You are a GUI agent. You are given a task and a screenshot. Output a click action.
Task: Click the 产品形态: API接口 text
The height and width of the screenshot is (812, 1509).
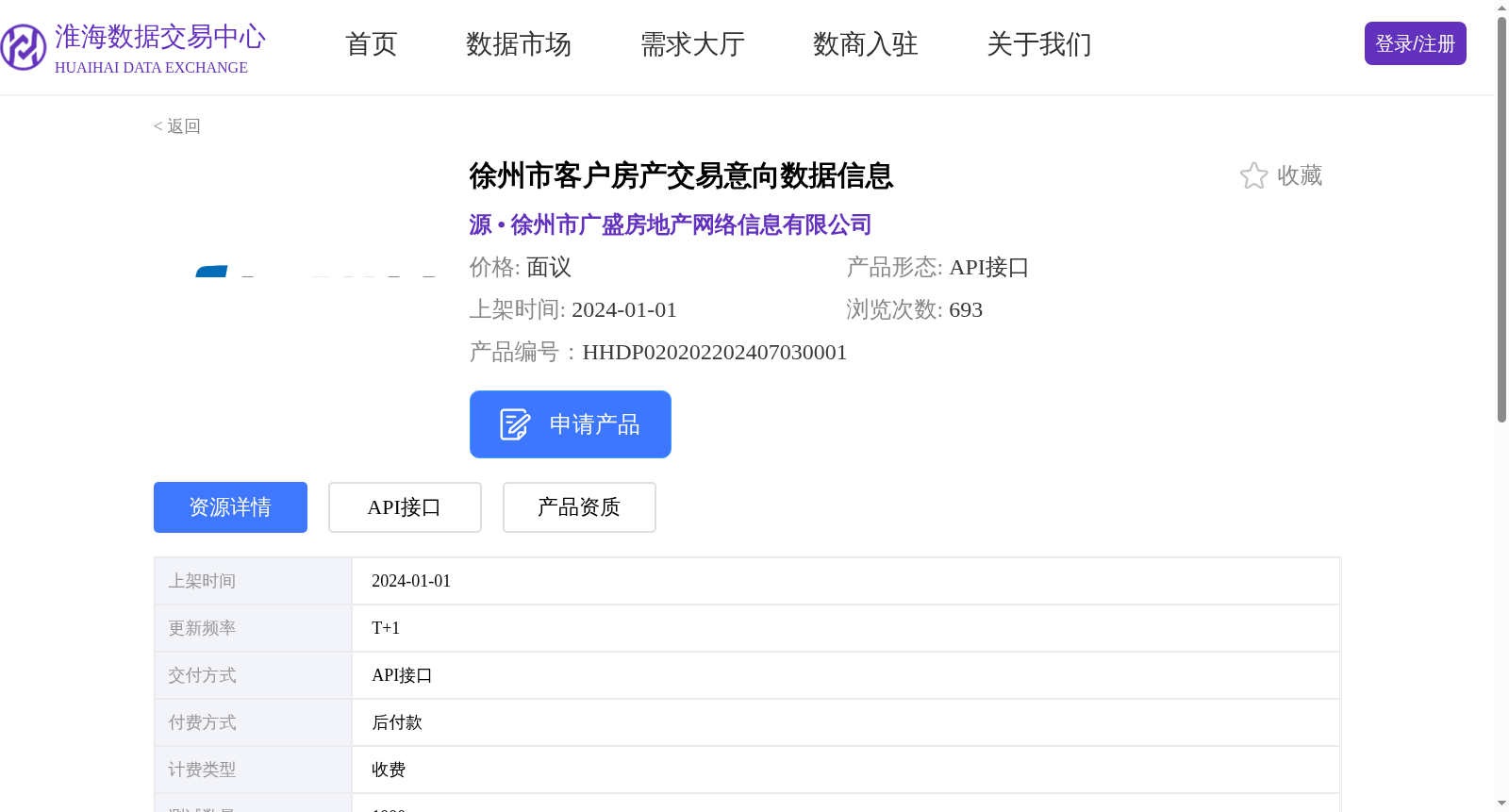click(937, 267)
